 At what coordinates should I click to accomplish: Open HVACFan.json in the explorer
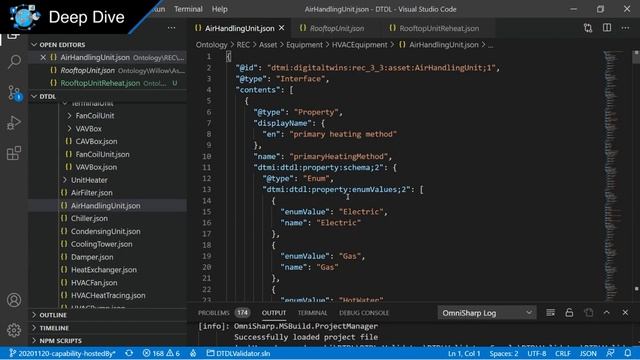94,282
